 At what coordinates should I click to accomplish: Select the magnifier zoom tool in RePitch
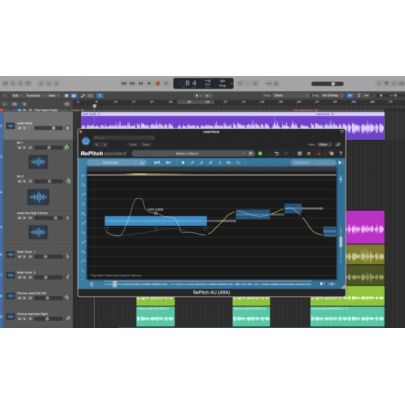[238, 162]
